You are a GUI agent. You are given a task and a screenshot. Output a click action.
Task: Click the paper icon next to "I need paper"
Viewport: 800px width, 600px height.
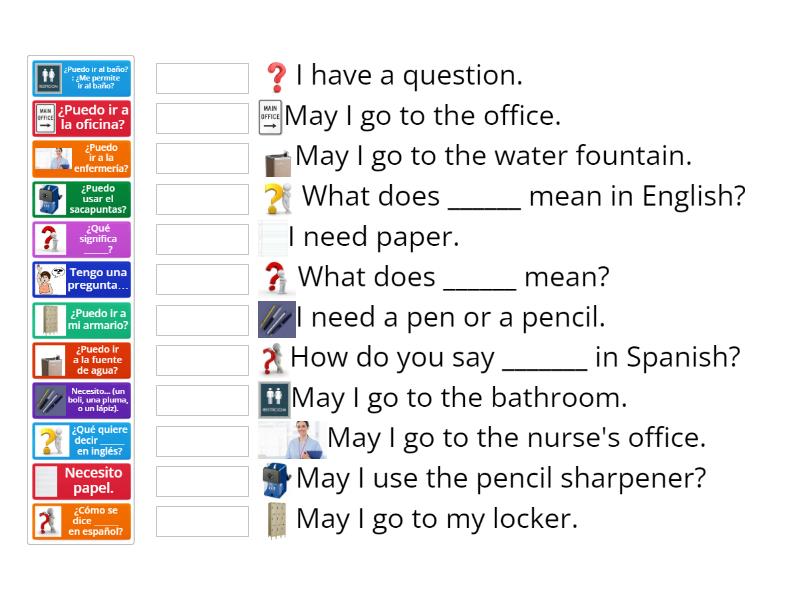270,236
